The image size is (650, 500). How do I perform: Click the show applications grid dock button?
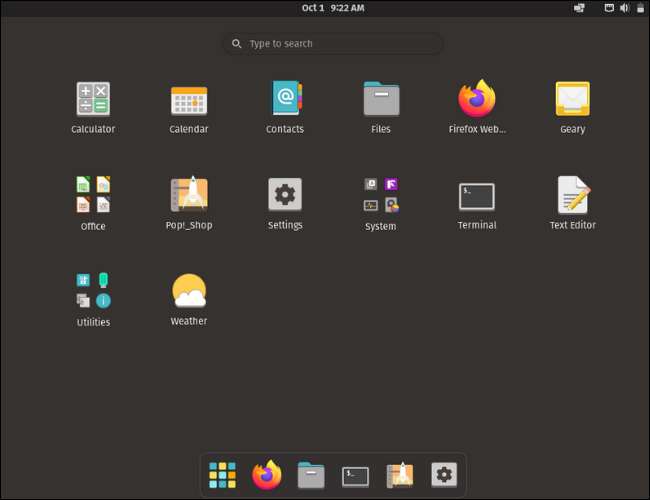pos(222,475)
